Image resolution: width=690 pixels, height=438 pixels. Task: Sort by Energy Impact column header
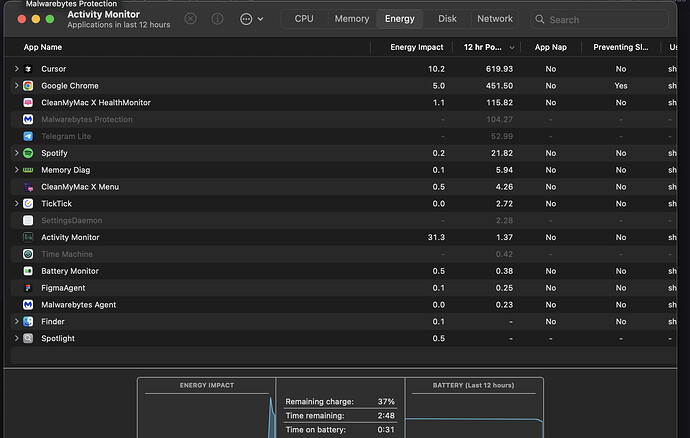pyautogui.click(x=416, y=47)
